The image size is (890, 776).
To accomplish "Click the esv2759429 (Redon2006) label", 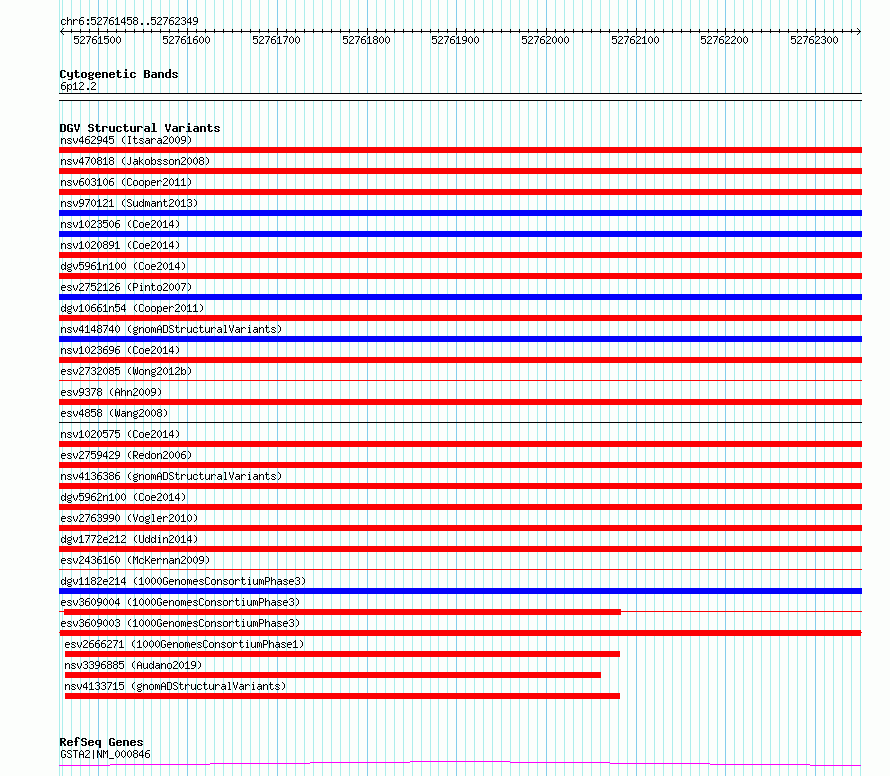I will 126,455.
